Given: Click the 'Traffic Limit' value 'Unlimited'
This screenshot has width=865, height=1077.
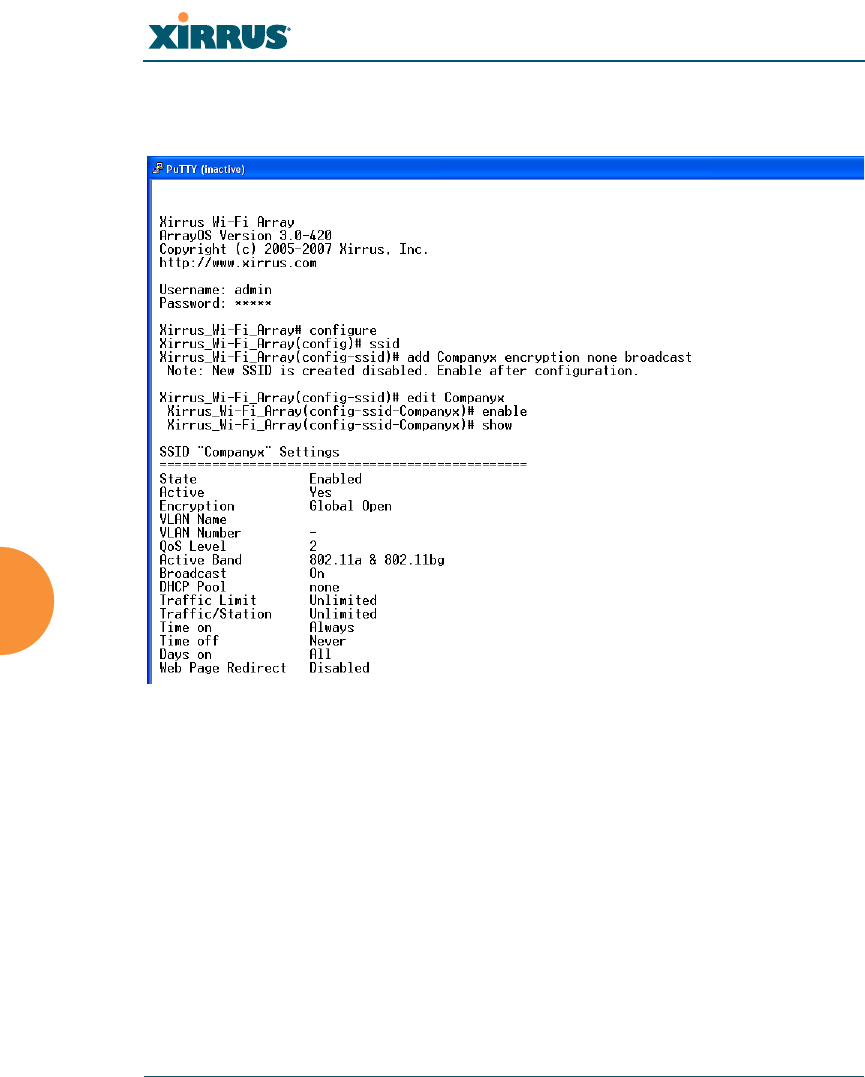Looking at the screenshot, I should pos(343,600).
